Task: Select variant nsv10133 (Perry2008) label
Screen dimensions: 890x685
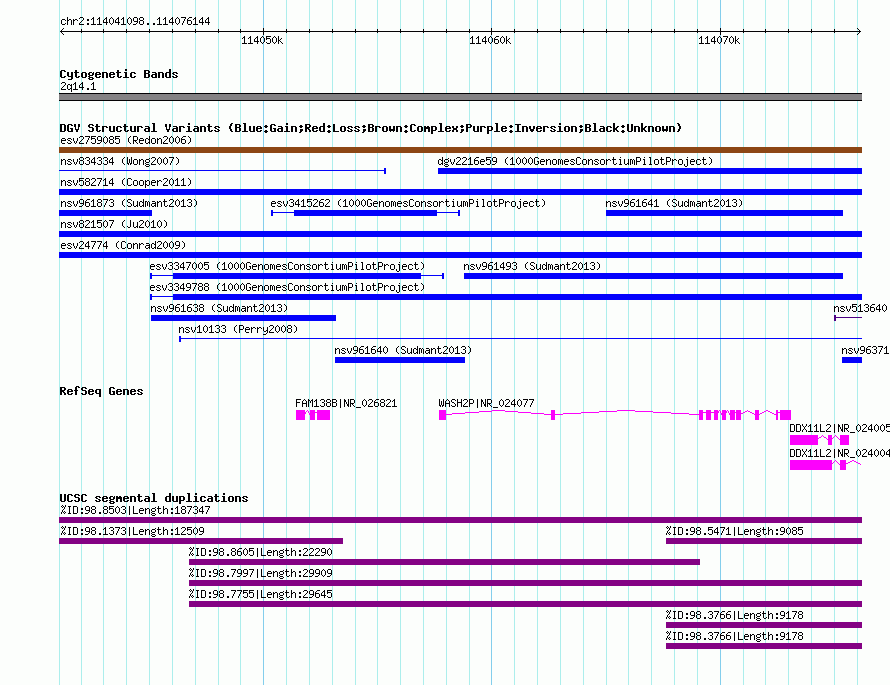Action: pos(238,329)
